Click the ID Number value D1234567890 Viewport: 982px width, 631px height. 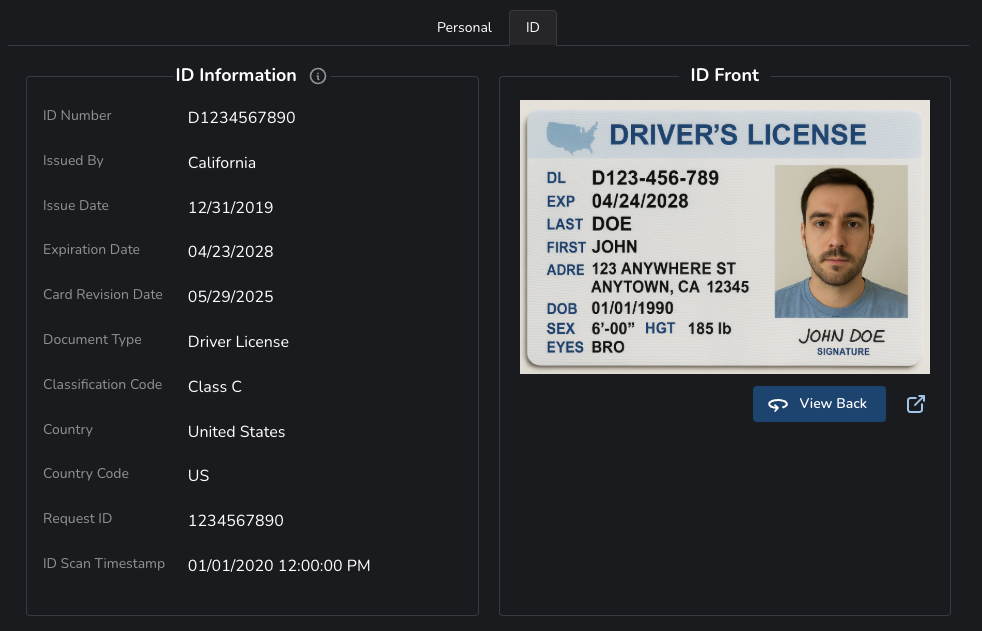(241, 117)
